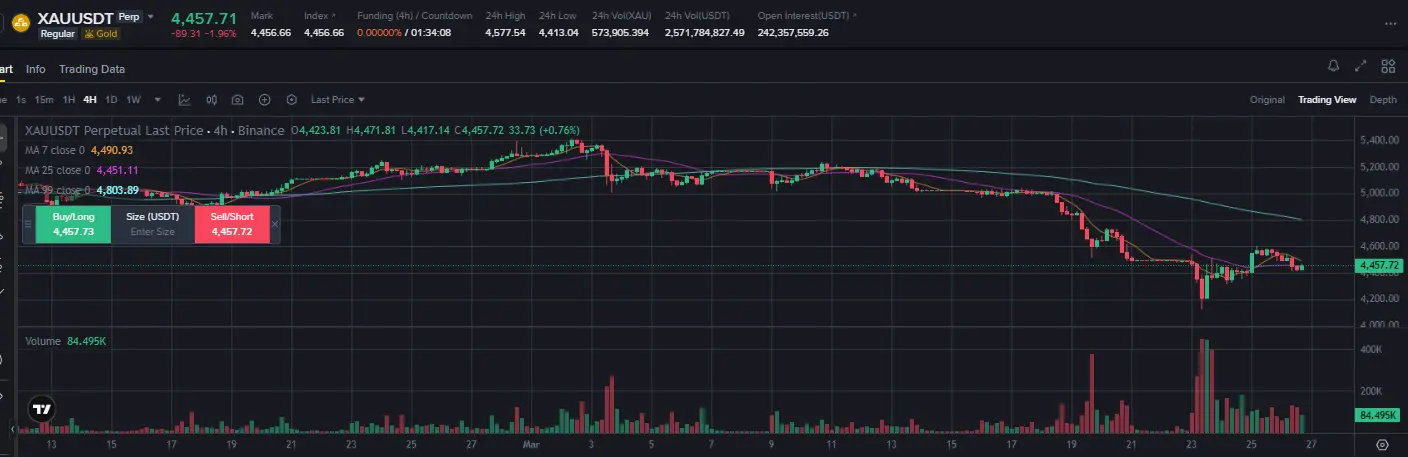Expand the Index price info caret
This screenshot has width=1408, height=457.
(334, 17)
